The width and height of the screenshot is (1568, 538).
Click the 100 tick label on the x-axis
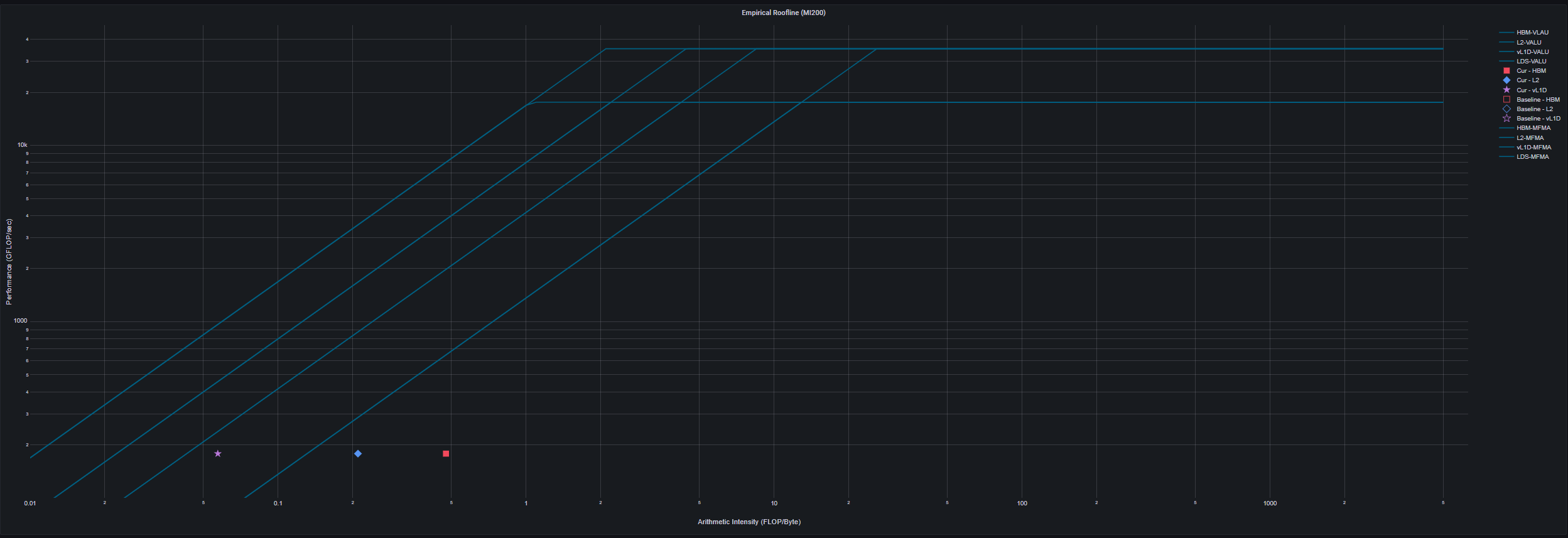tap(1022, 503)
